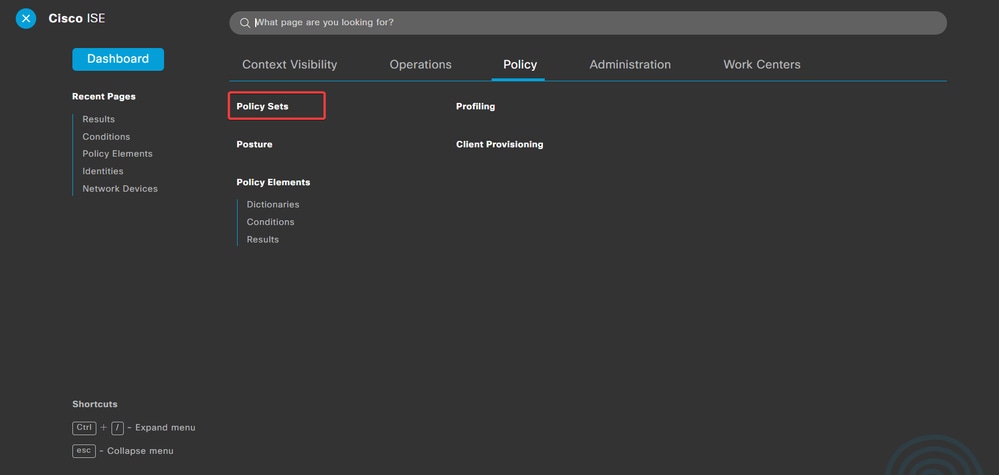The image size is (999, 475).
Task: Click the Collapse menu shortcut text
Action: 140,451
